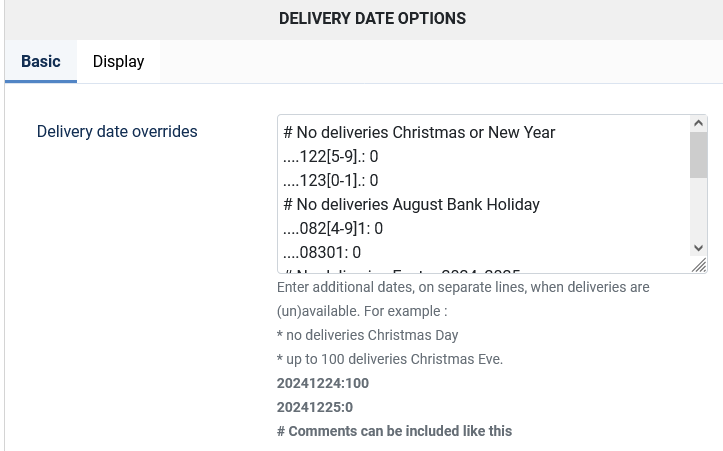Click the 20241224:100 example text
Viewport: 723px width, 451px height.
(323, 383)
